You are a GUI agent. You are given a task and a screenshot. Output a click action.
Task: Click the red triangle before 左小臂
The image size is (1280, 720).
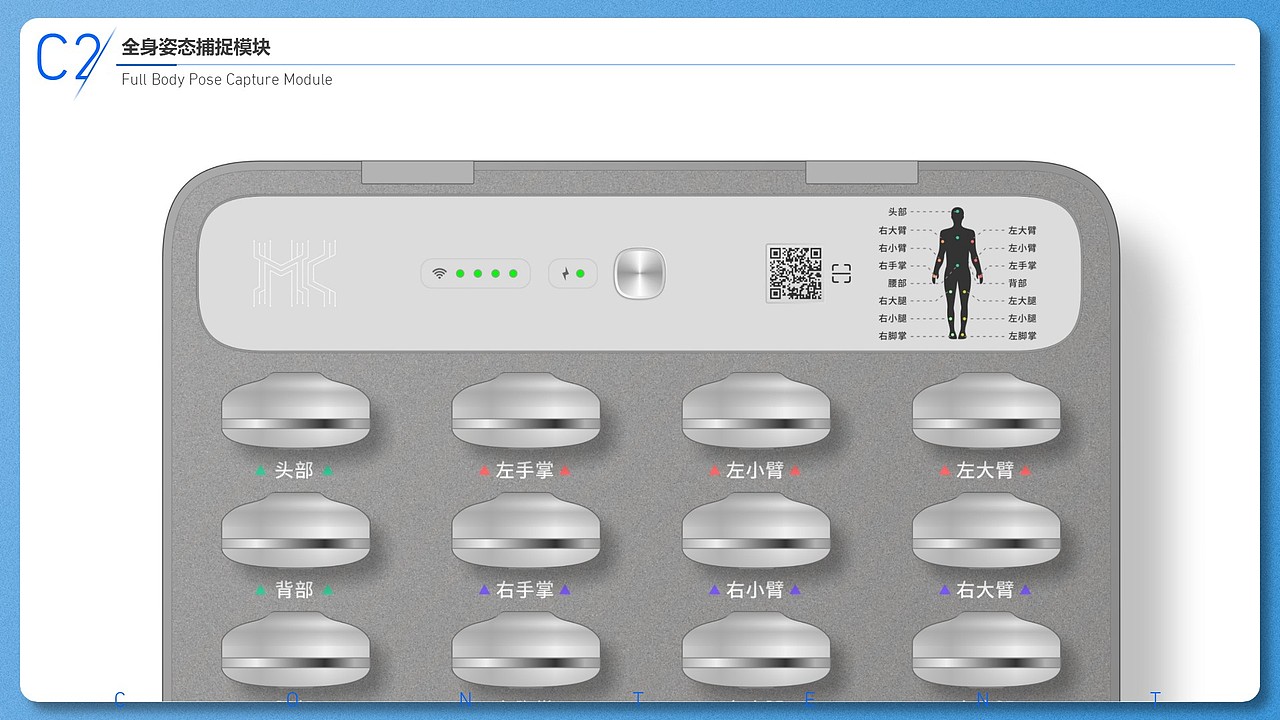715,470
